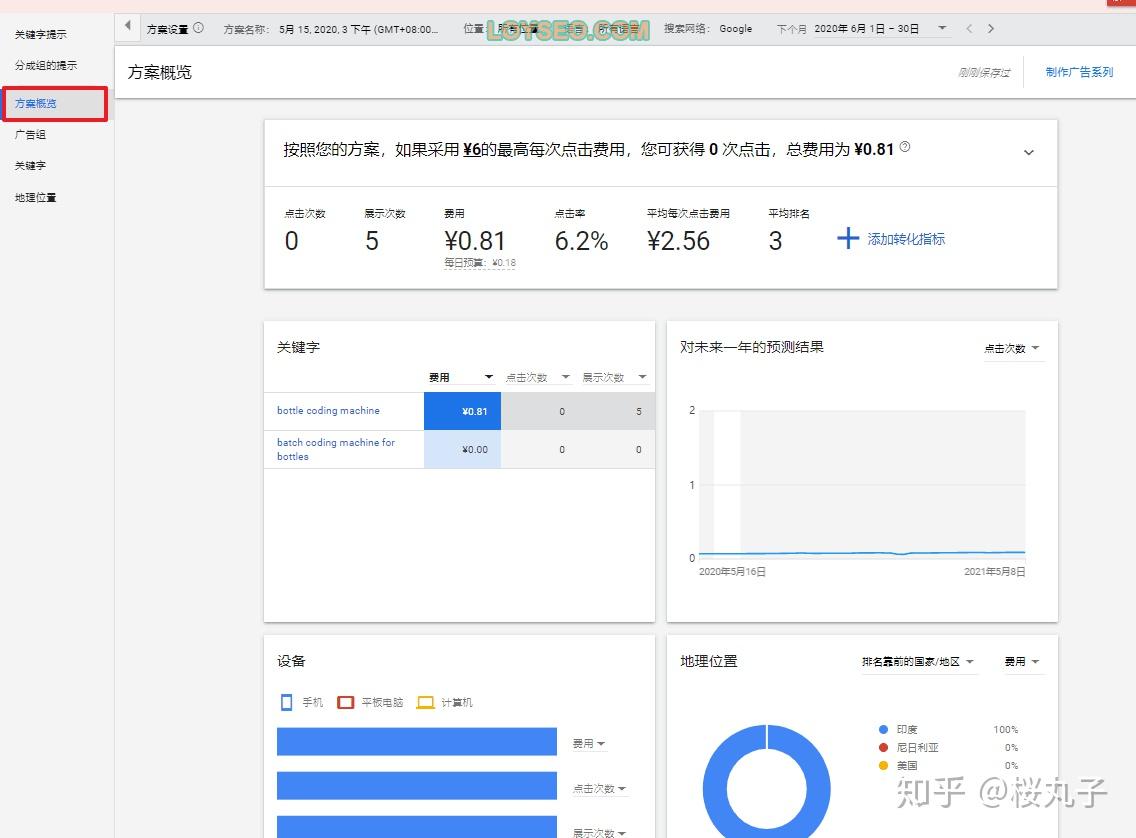The width and height of the screenshot is (1136, 838).
Task: Open 展示次数 column dropdown in keyword table
Action: (614, 377)
